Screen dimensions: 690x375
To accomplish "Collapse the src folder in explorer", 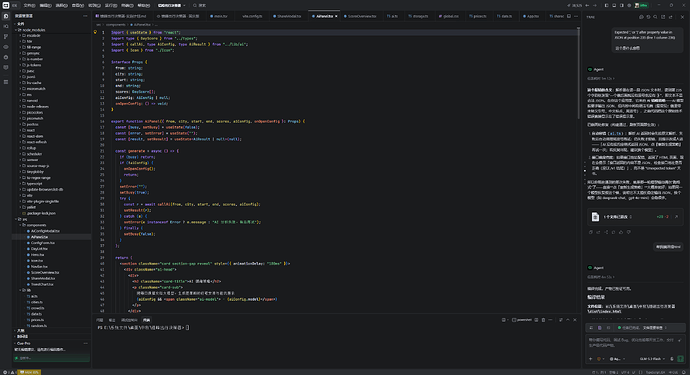I will [51, 219].
